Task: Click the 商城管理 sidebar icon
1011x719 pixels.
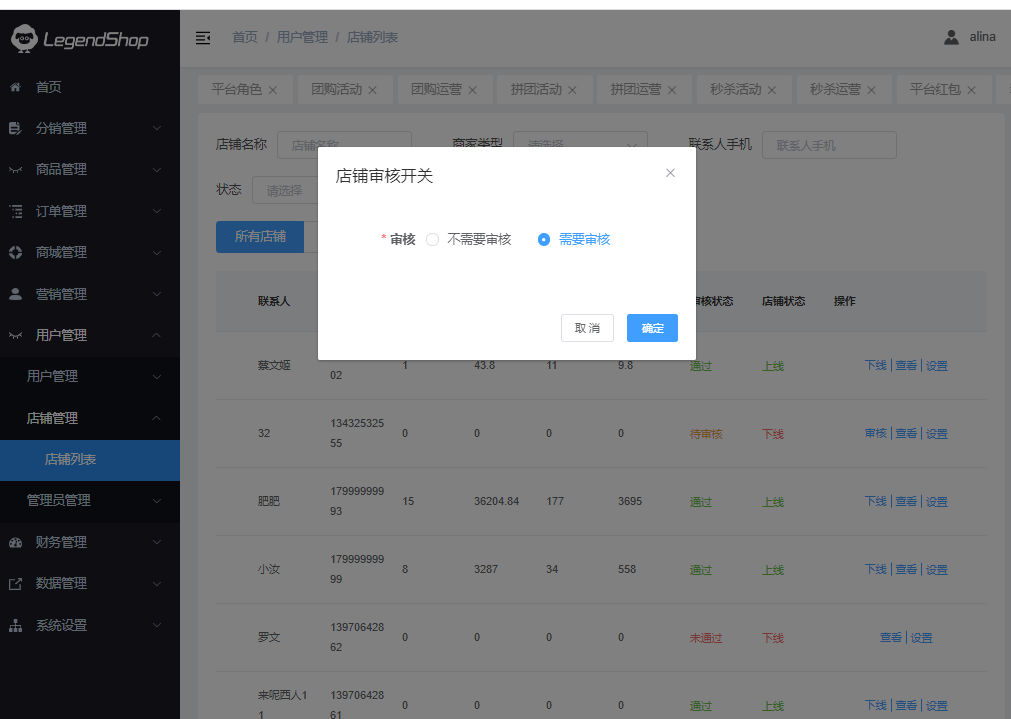Action: click(x=16, y=252)
